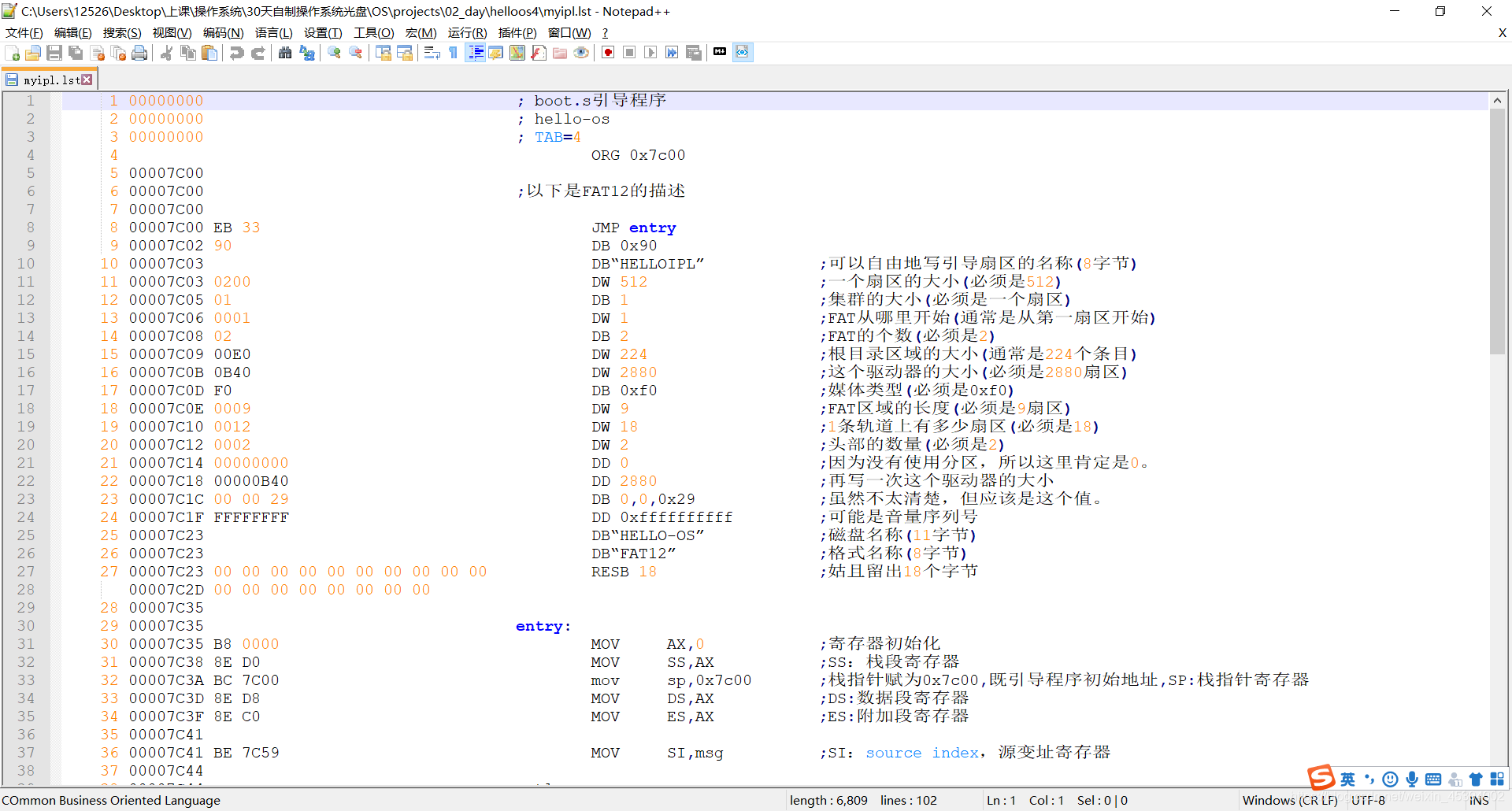Click the Copy toolbar icon
Image resolution: width=1512 pixels, height=811 pixels.
point(188,53)
